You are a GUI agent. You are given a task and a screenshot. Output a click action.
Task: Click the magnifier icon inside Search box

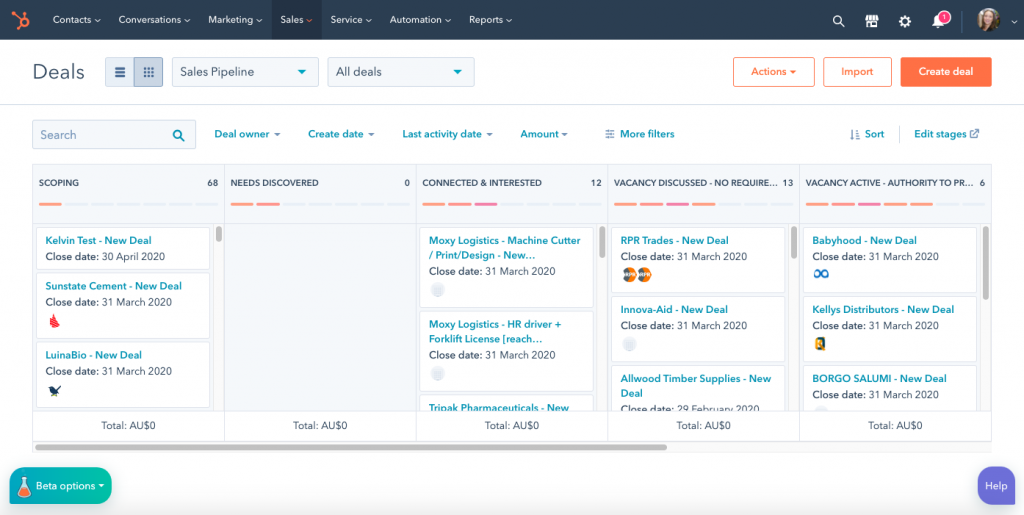178,135
